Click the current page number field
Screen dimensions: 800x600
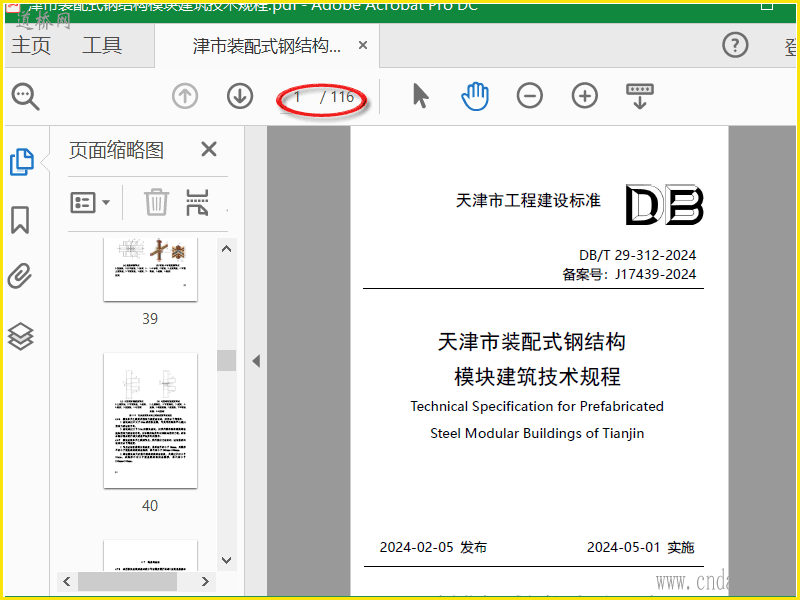click(297, 96)
